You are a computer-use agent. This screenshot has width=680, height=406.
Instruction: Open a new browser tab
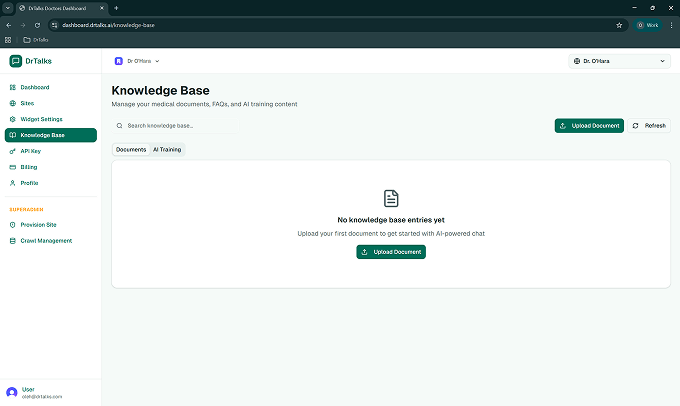116,8
